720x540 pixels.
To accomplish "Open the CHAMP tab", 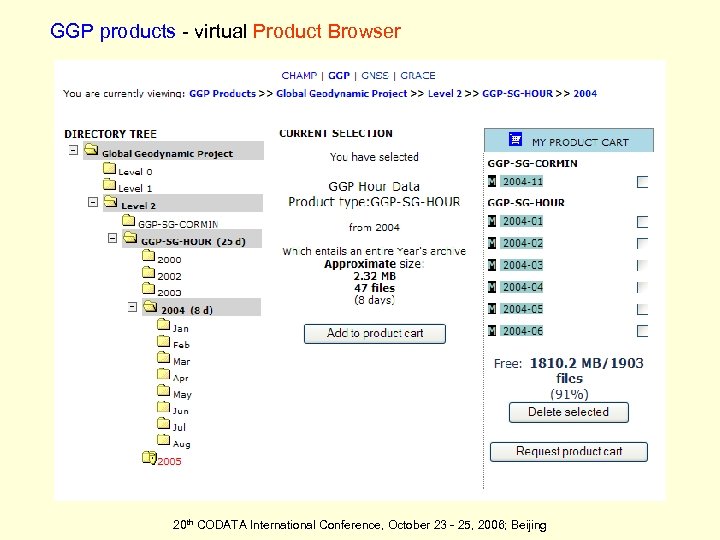I will (x=299, y=76).
